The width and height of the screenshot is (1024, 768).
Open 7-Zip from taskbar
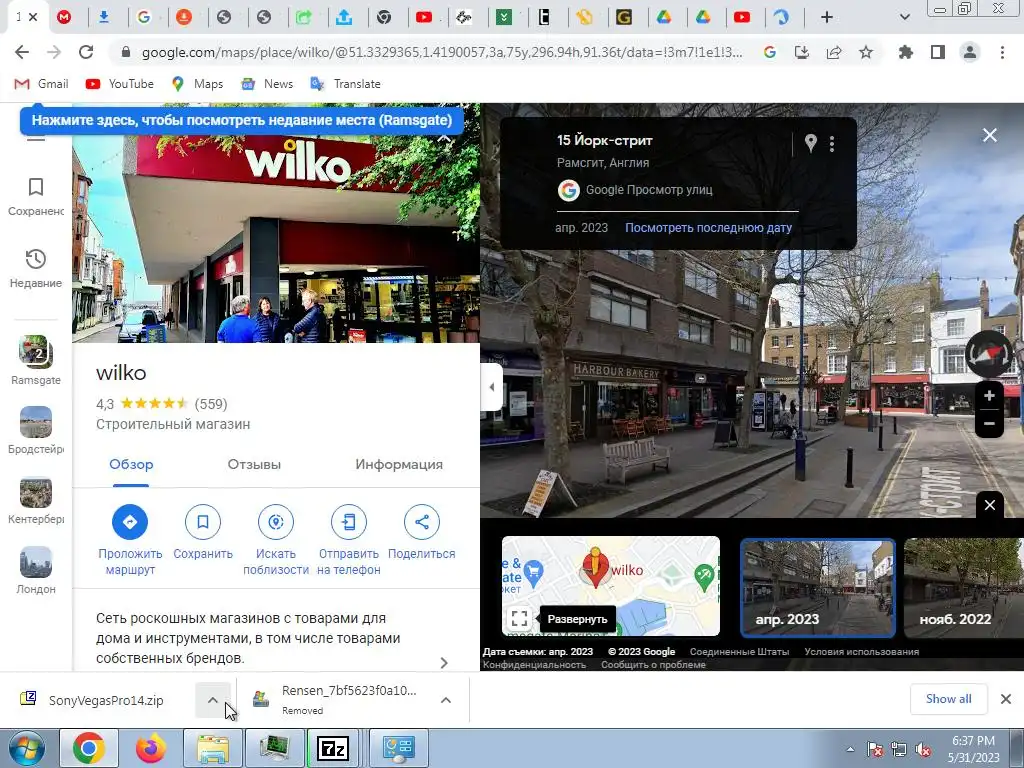click(x=333, y=748)
